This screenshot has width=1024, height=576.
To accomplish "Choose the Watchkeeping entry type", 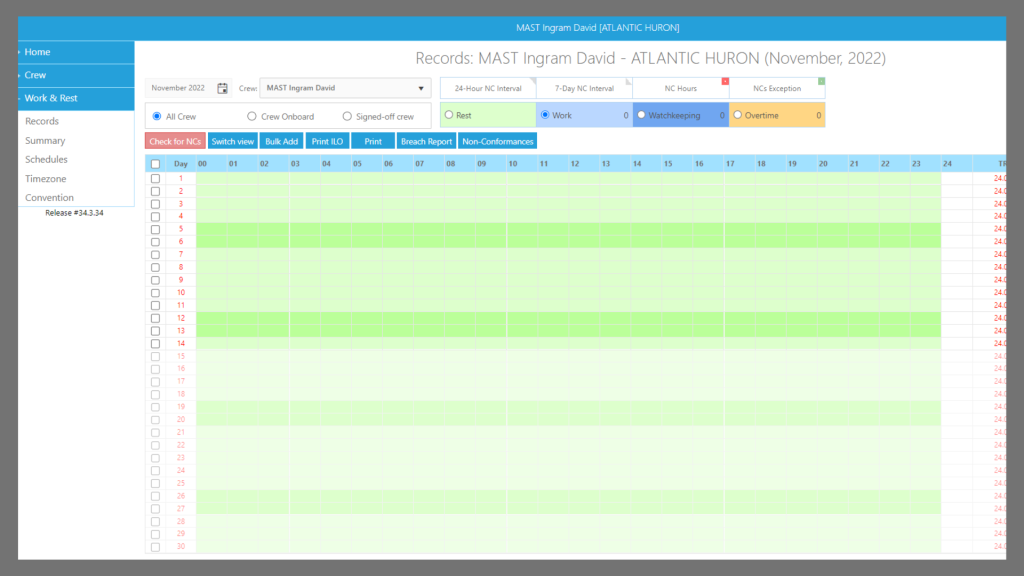I will point(641,115).
